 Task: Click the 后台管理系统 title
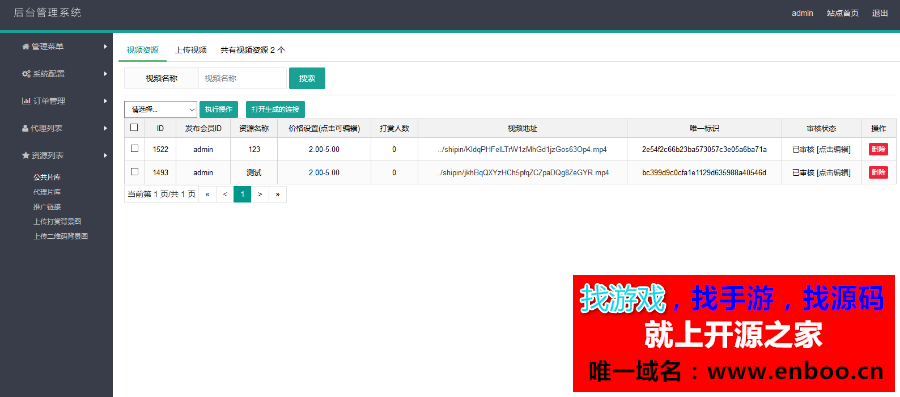click(x=47, y=13)
